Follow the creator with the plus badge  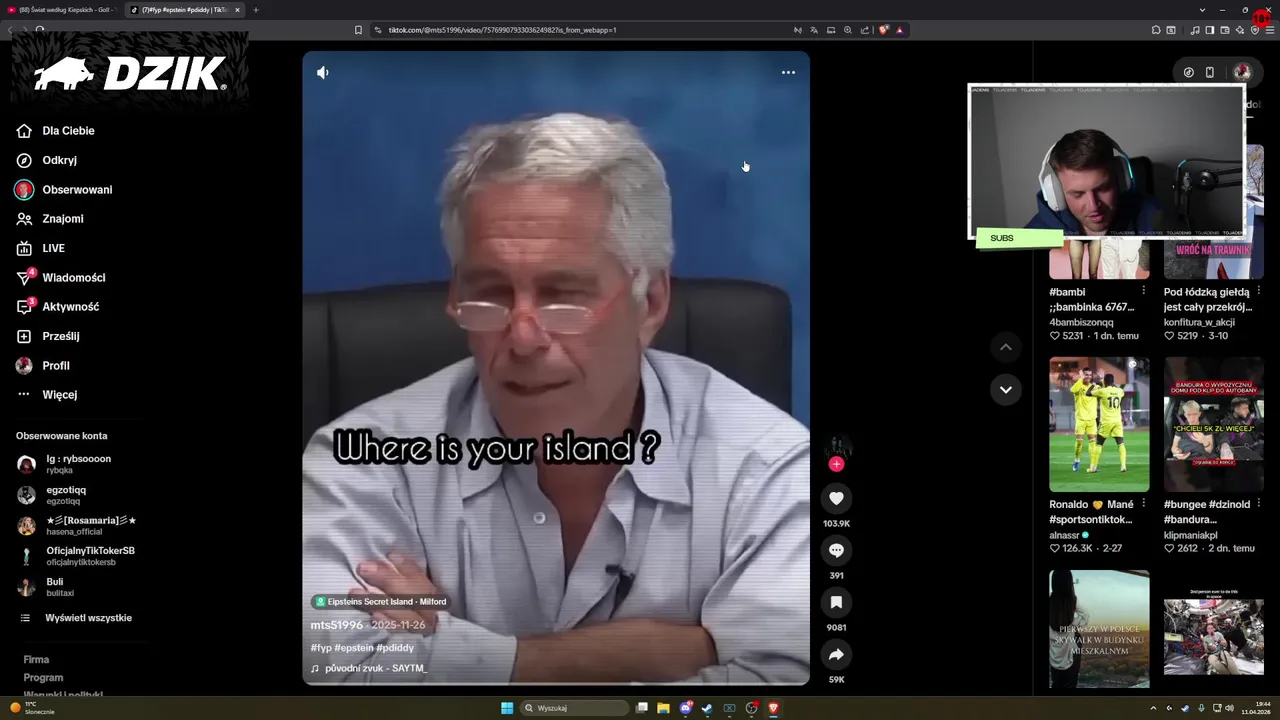(836, 464)
